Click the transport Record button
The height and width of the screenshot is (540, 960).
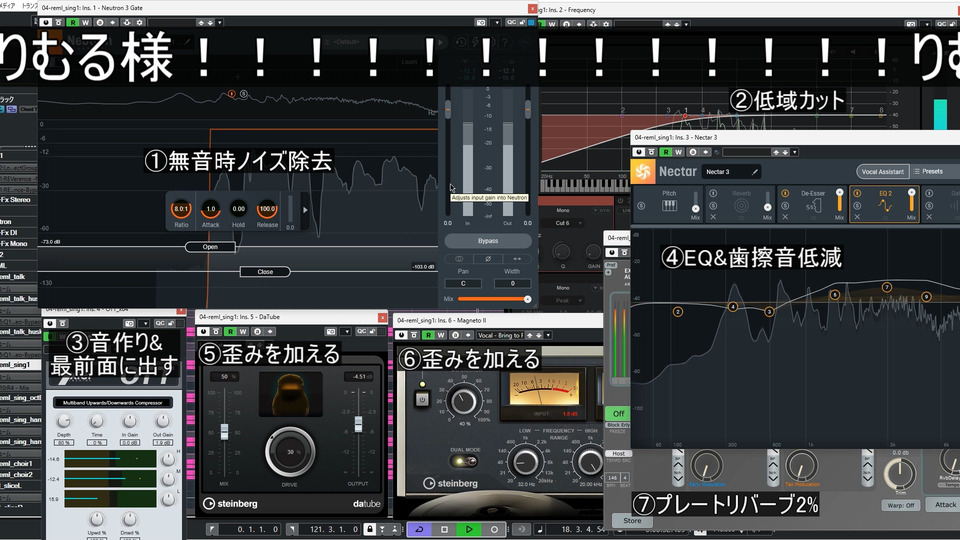494,529
